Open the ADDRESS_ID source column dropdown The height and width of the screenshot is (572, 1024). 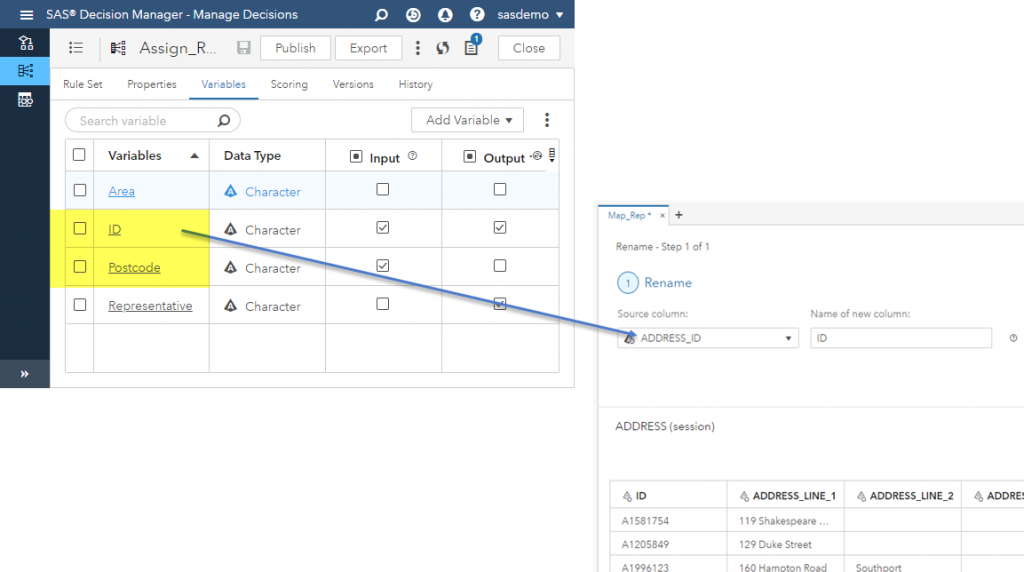click(x=707, y=338)
